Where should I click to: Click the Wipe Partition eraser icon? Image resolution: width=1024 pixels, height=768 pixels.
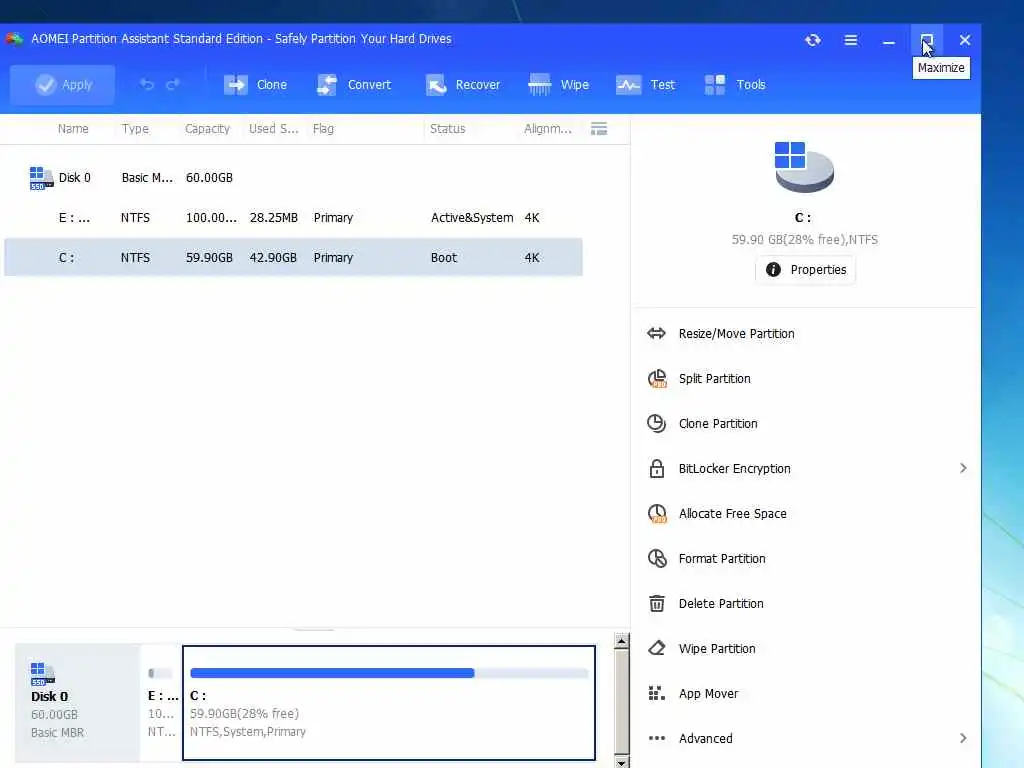click(656, 648)
